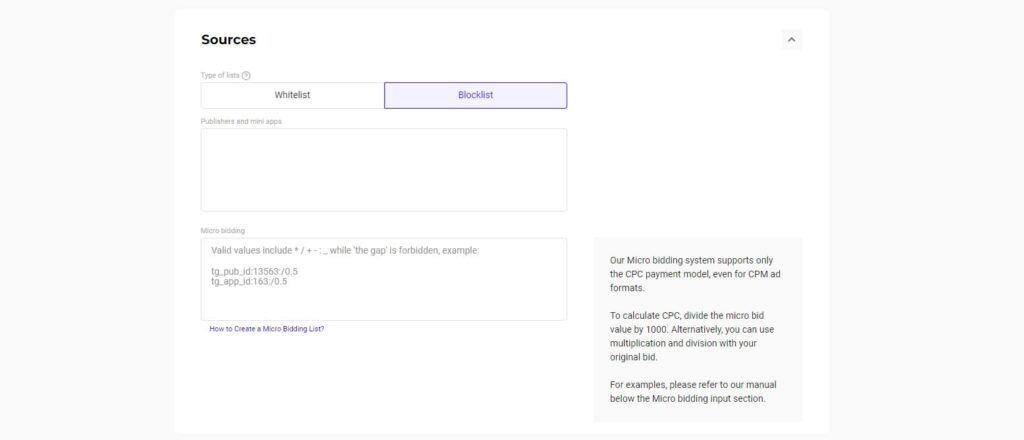This screenshot has height=440, width=1024.
Task: Open the How to Create a Micro Bidding List link
Action: point(266,329)
